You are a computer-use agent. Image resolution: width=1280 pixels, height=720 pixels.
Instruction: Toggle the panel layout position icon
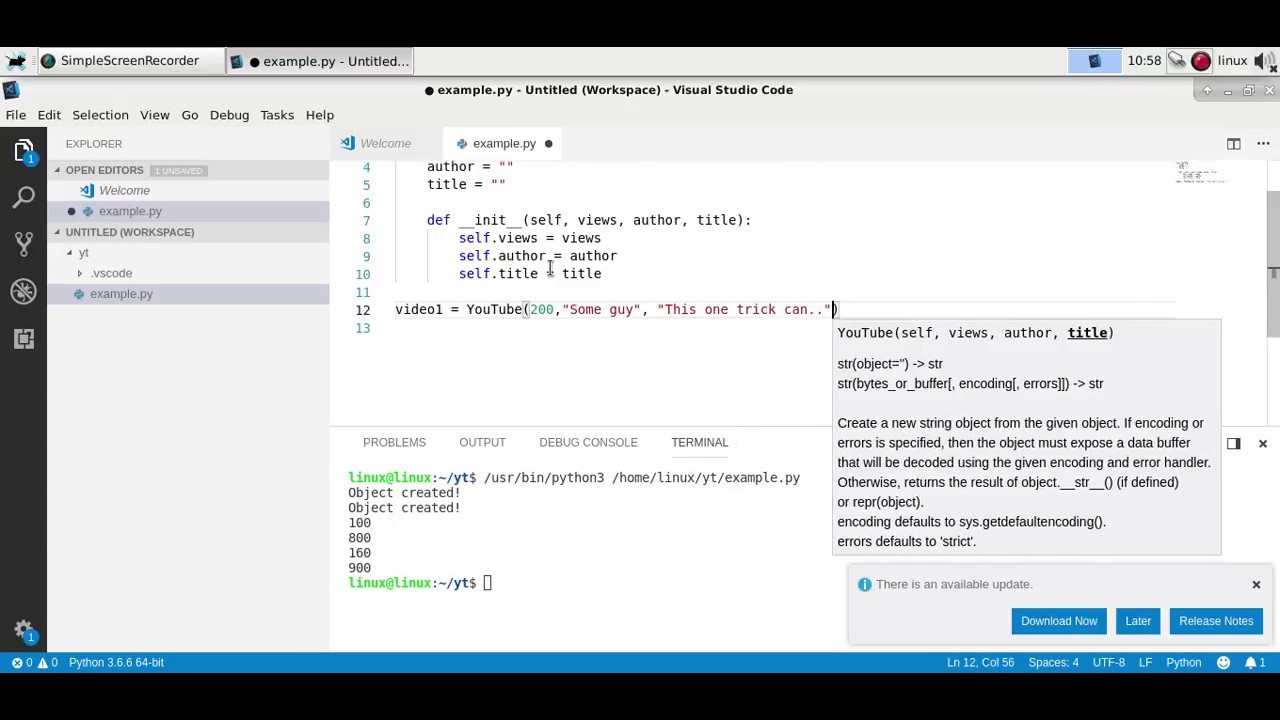pyautogui.click(x=1233, y=443)
